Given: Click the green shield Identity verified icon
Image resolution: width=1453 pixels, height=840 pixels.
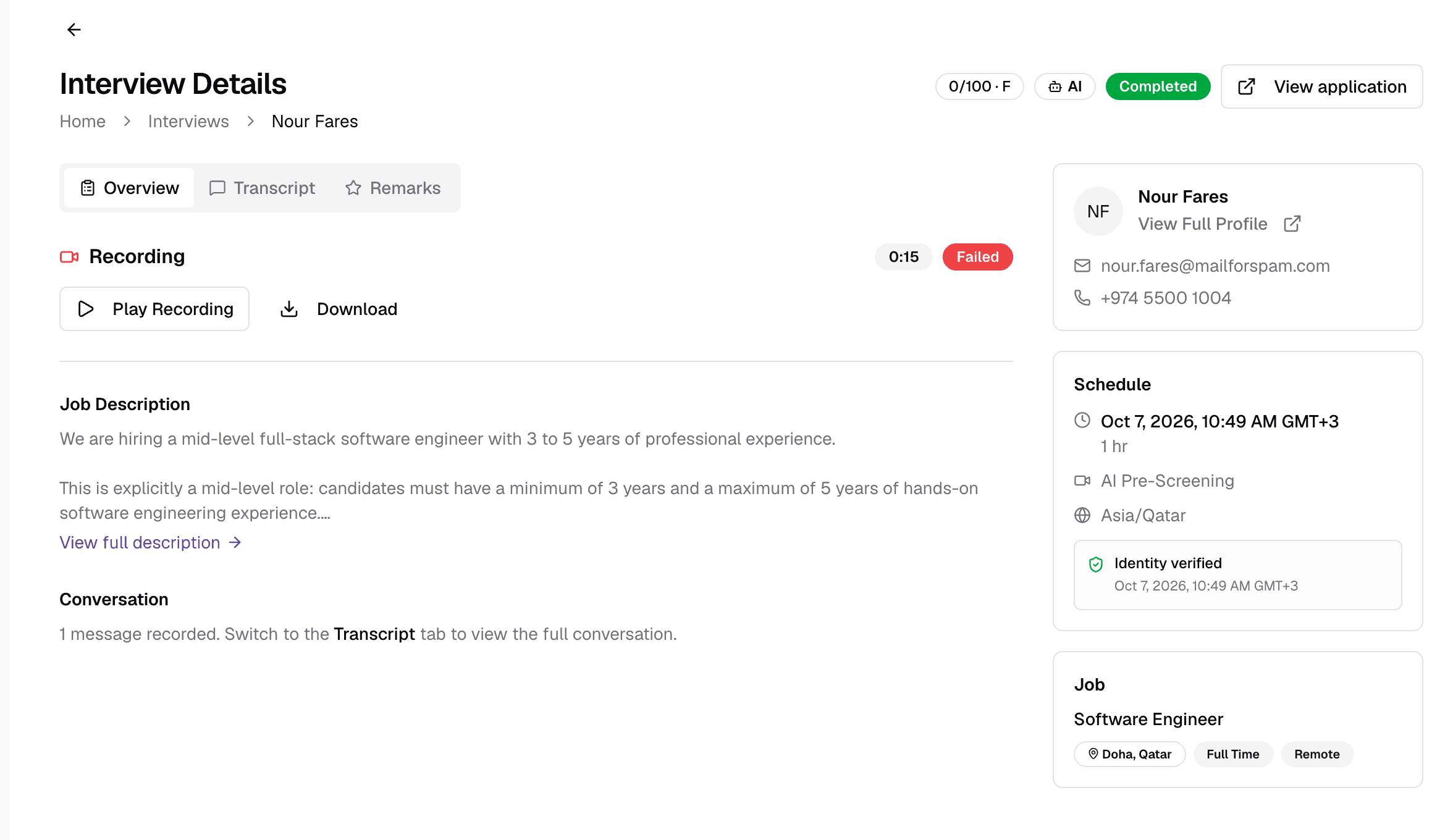Looking at the screenshot, I should 1096,564.
